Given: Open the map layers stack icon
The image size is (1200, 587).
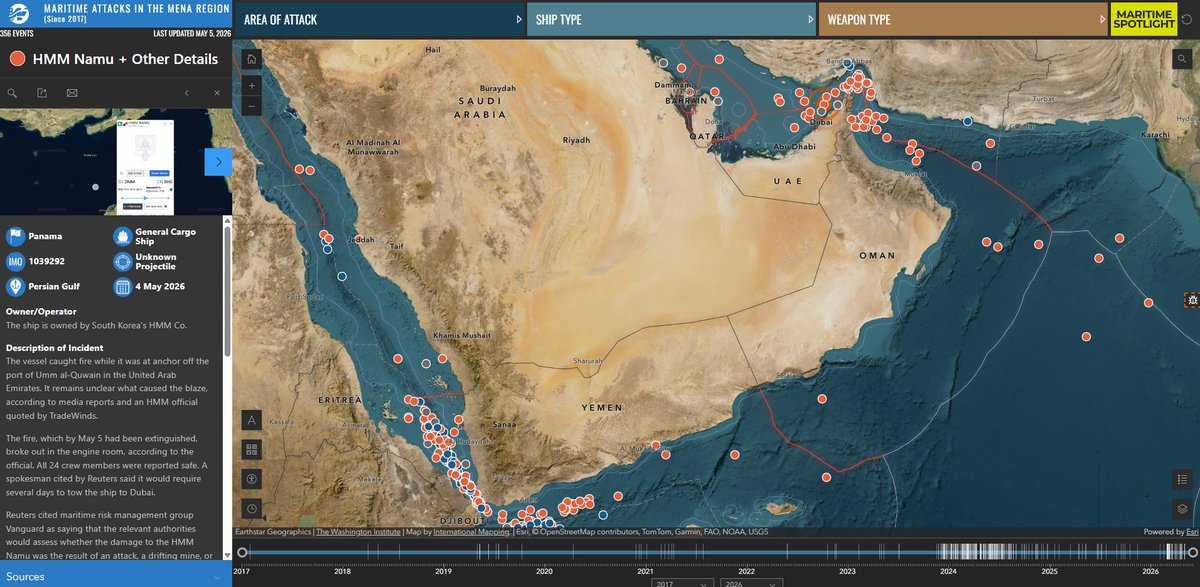Looking at the screenshot, I should click(1182, 508).
